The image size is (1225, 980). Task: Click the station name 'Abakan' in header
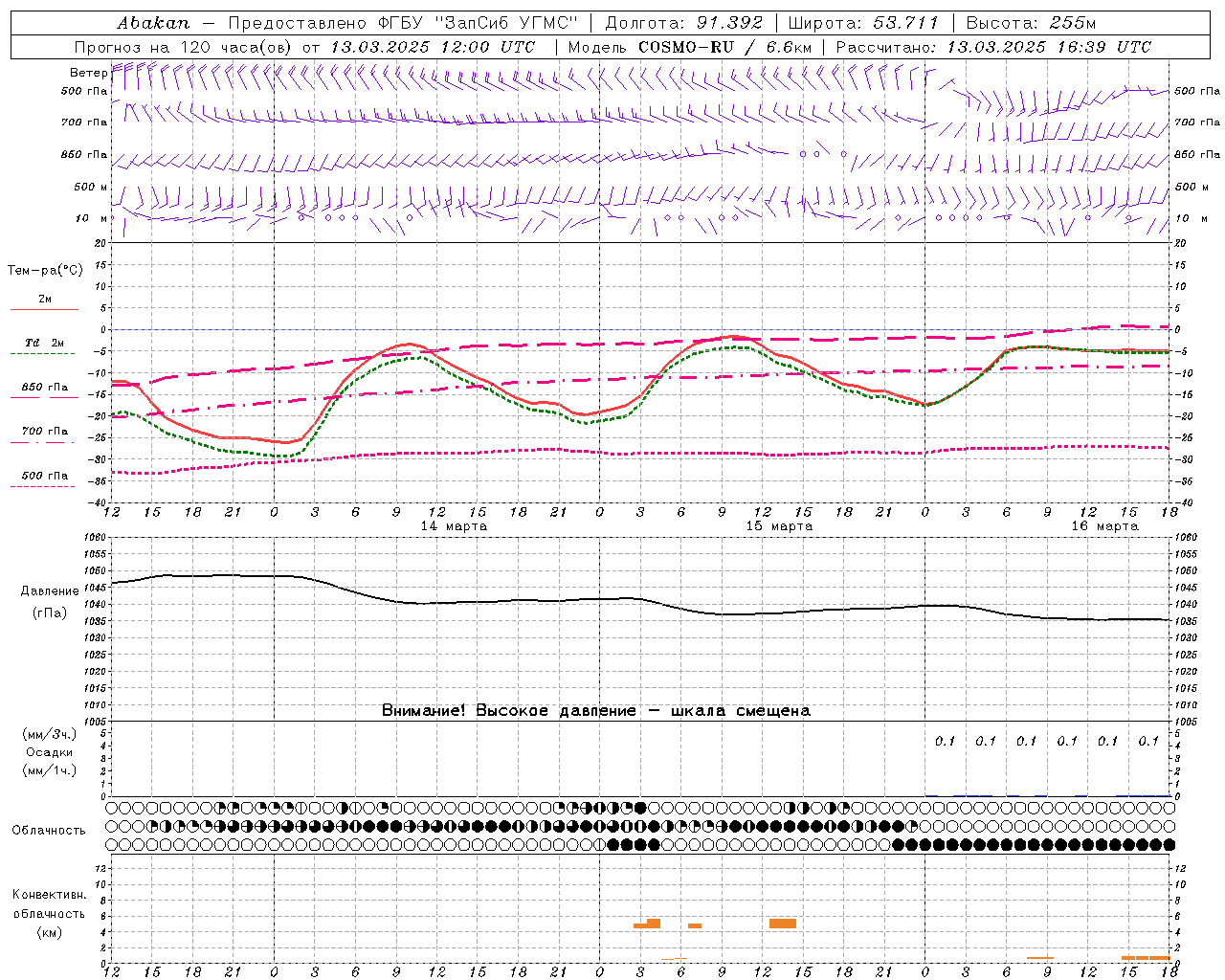pos(153,23)
